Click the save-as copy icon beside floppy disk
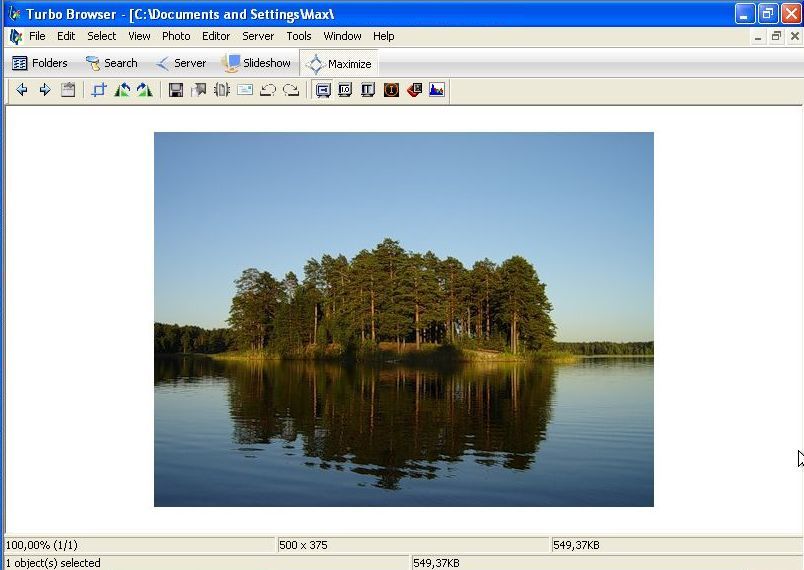804x570 pixels. click(x=198, y=90)
